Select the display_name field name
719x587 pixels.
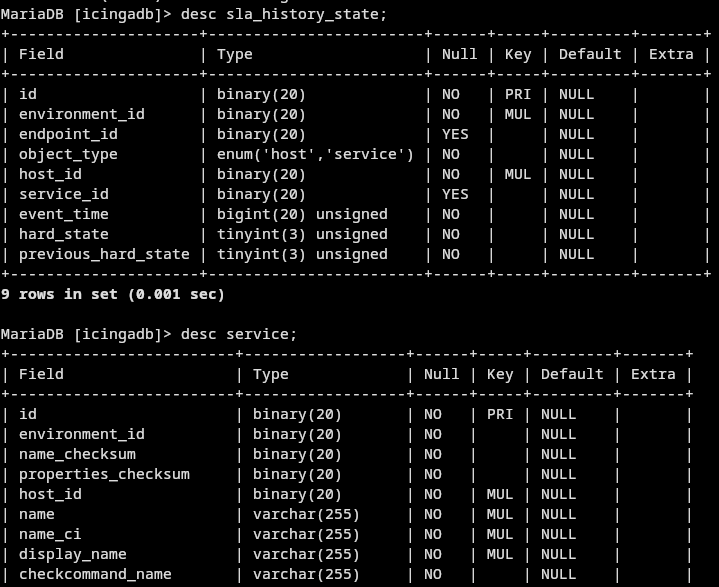click(x=73, y=554)
